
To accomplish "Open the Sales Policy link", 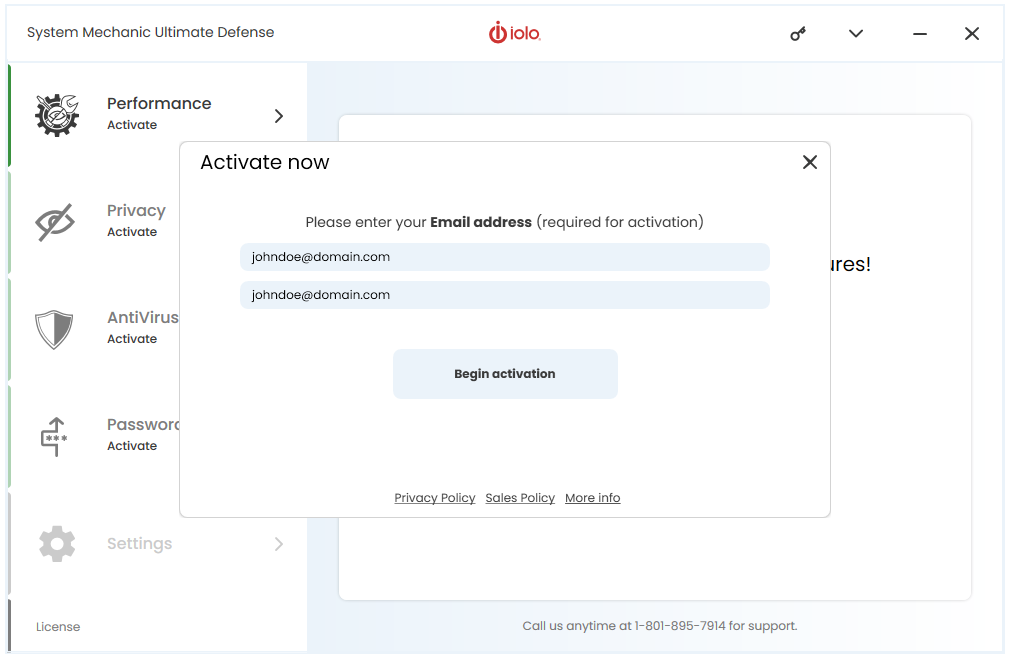I will point(520,498).
